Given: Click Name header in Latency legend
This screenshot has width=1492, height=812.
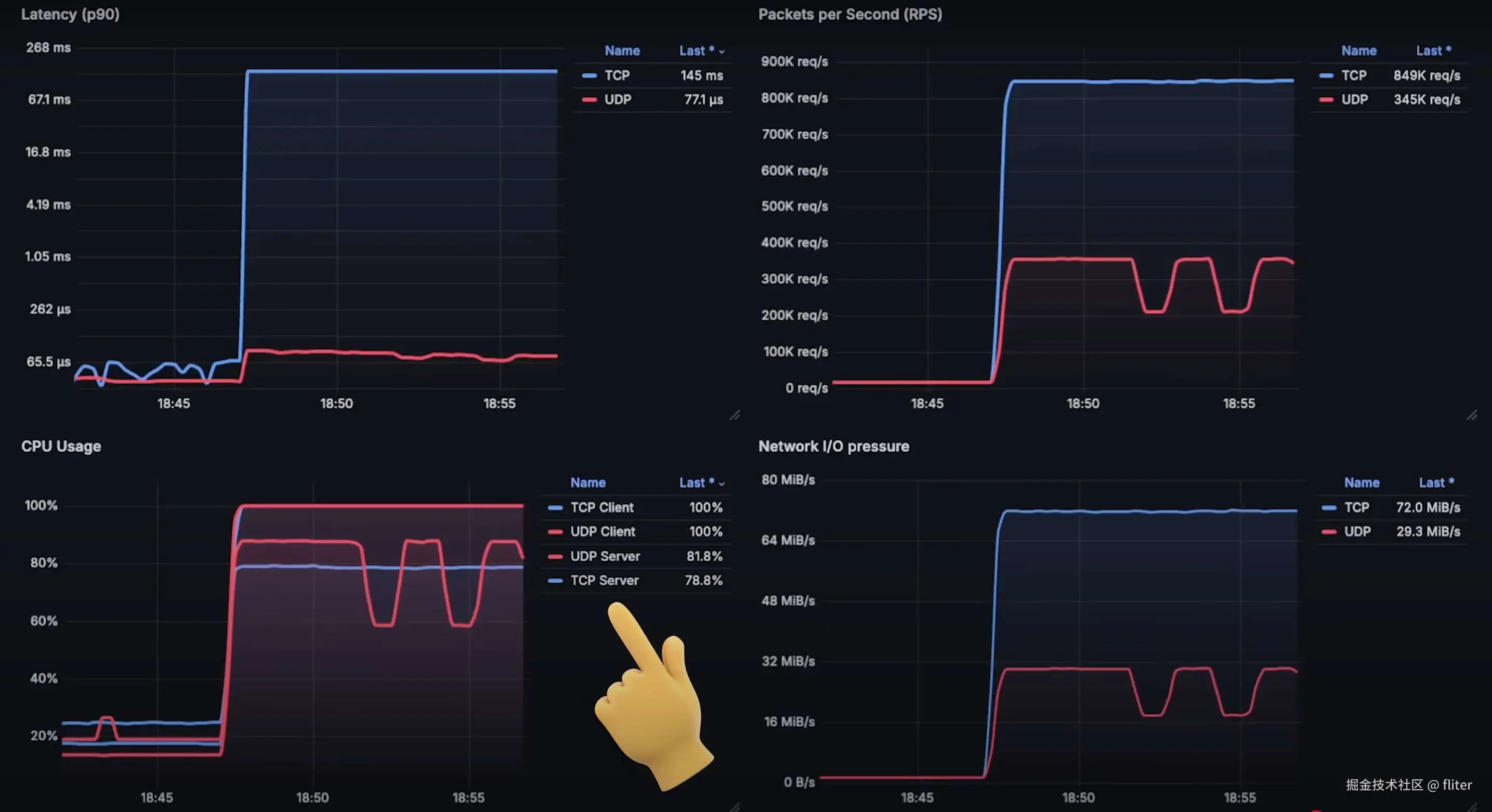Looking at the screenshot, I should pyautogui.click(x=622, y=50).
